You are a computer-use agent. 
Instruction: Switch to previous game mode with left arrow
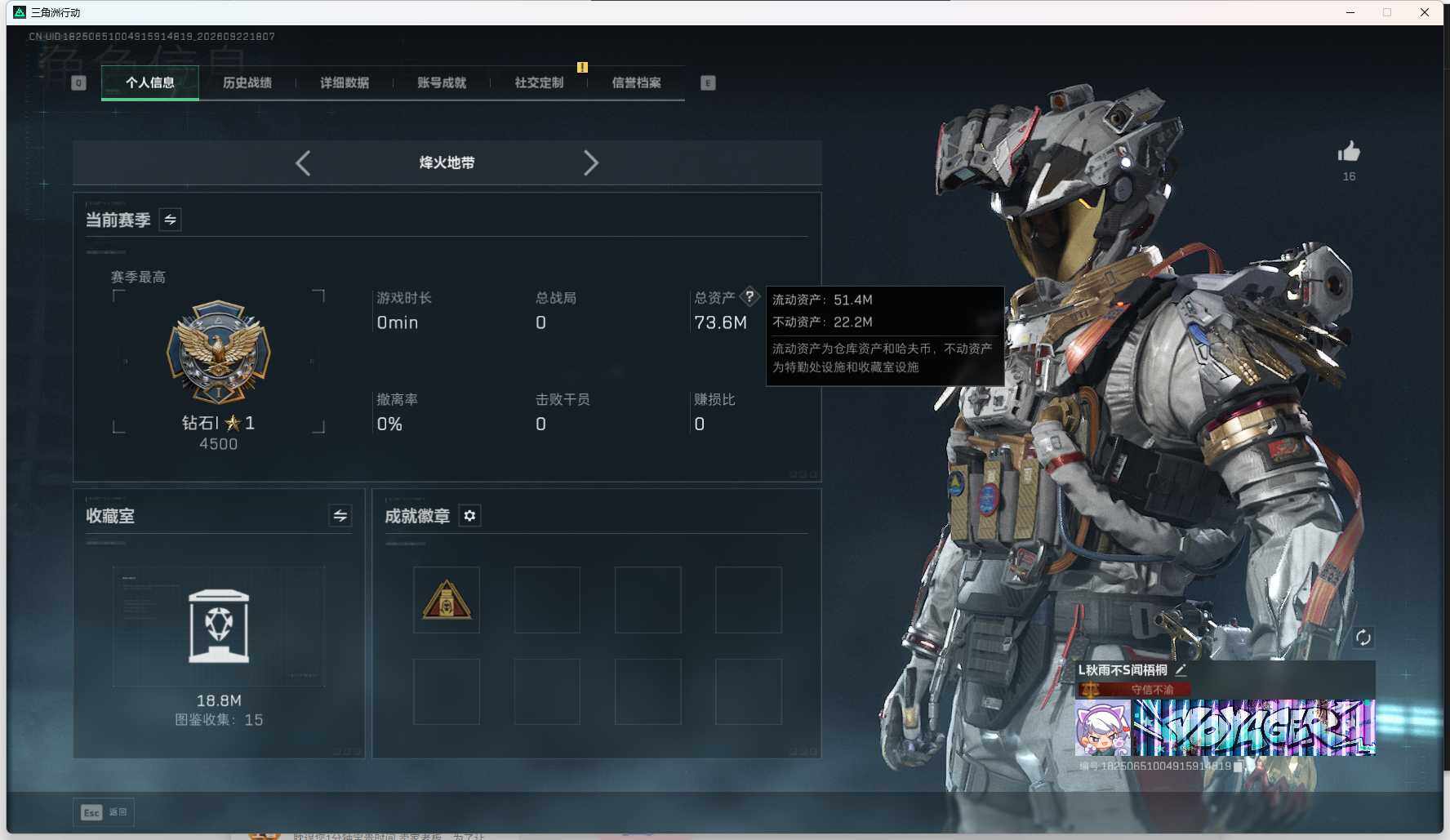(x=303, y=162)
